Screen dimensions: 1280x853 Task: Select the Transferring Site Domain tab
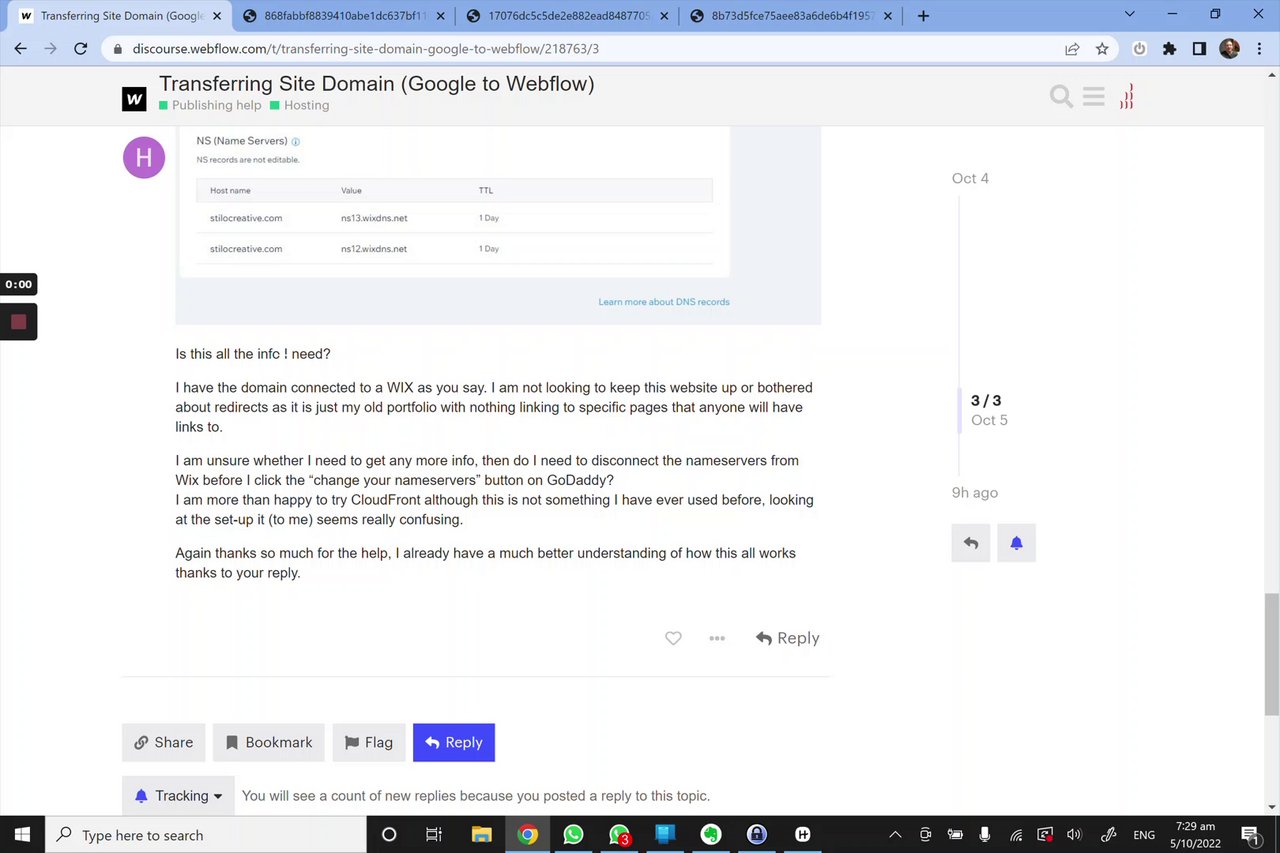pos(120,16)
